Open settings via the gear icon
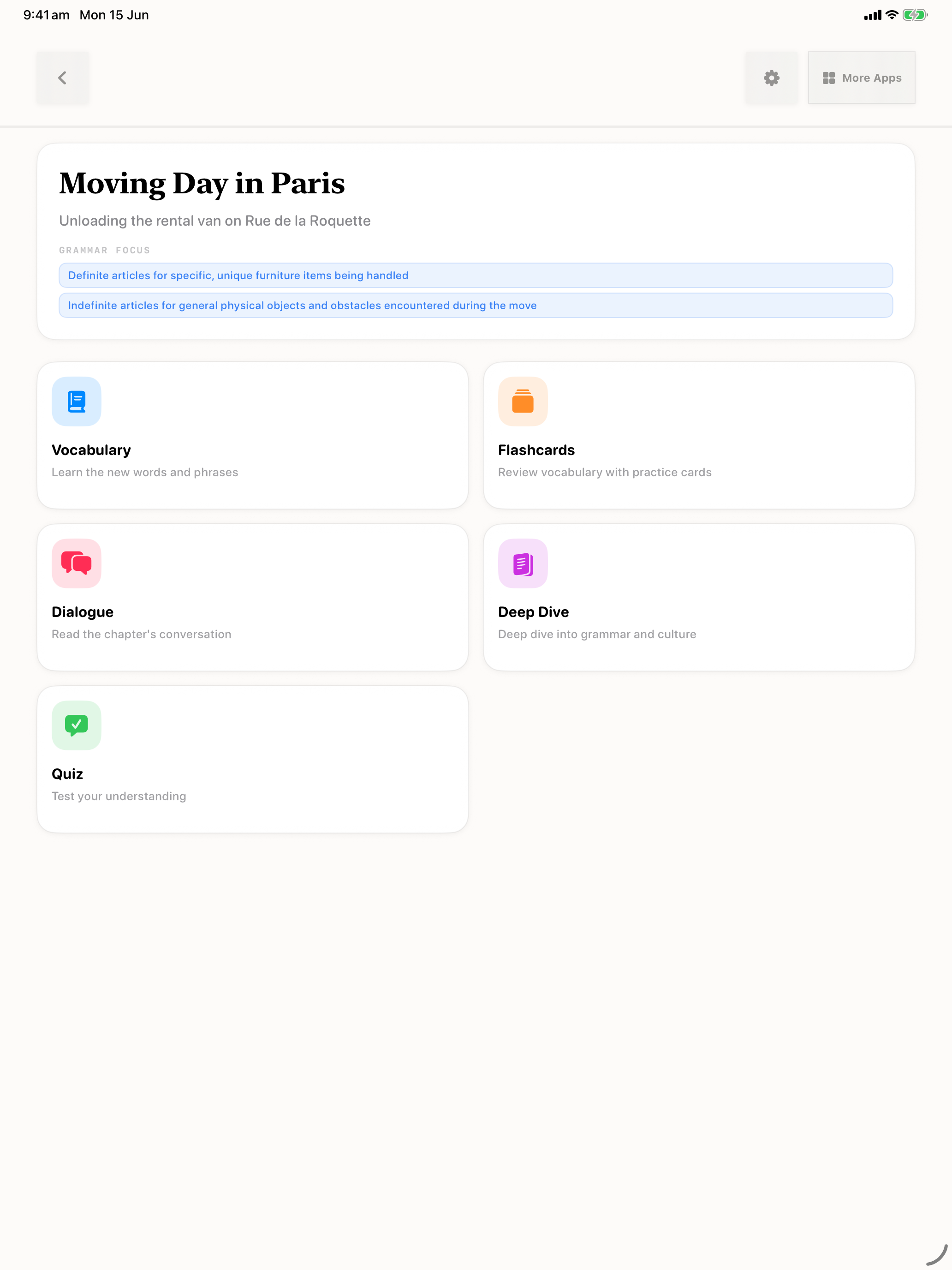The image size is (952, 1270). (x=771, y=78)
